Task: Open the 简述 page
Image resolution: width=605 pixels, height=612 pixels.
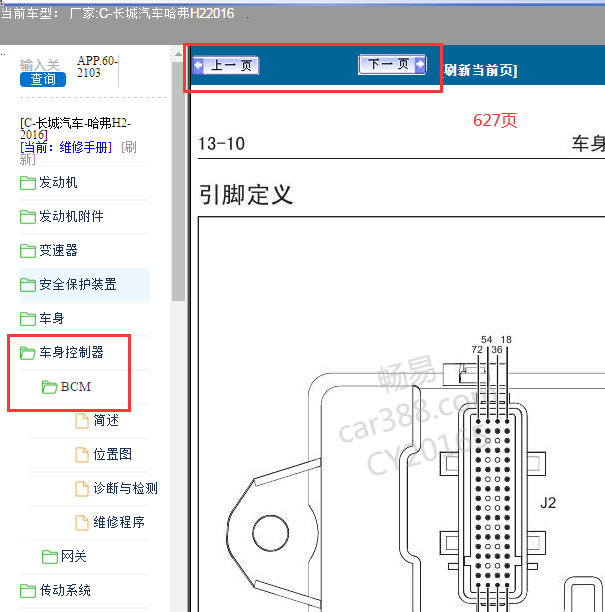Action: tap(106, 421)
